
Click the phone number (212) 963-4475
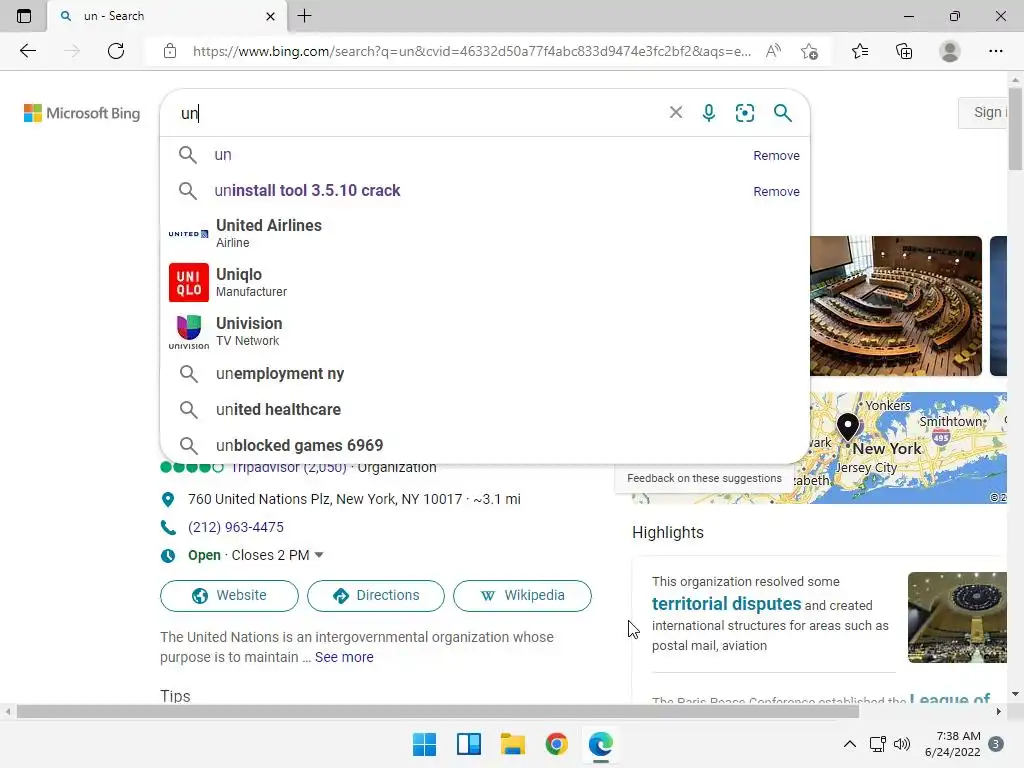(236, 527)
